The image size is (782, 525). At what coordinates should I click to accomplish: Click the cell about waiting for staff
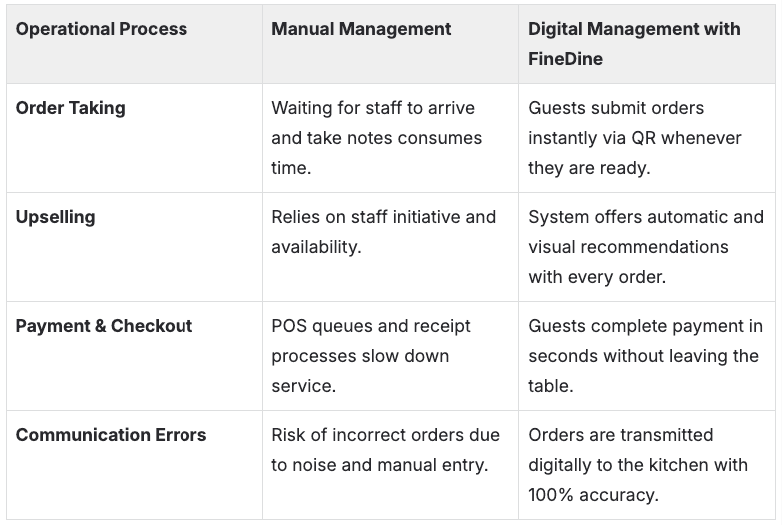tap(376, 138)
